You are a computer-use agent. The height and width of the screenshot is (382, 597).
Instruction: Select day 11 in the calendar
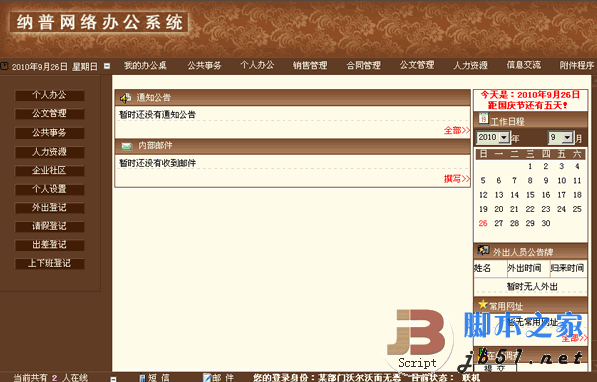[x=577, y=181]
